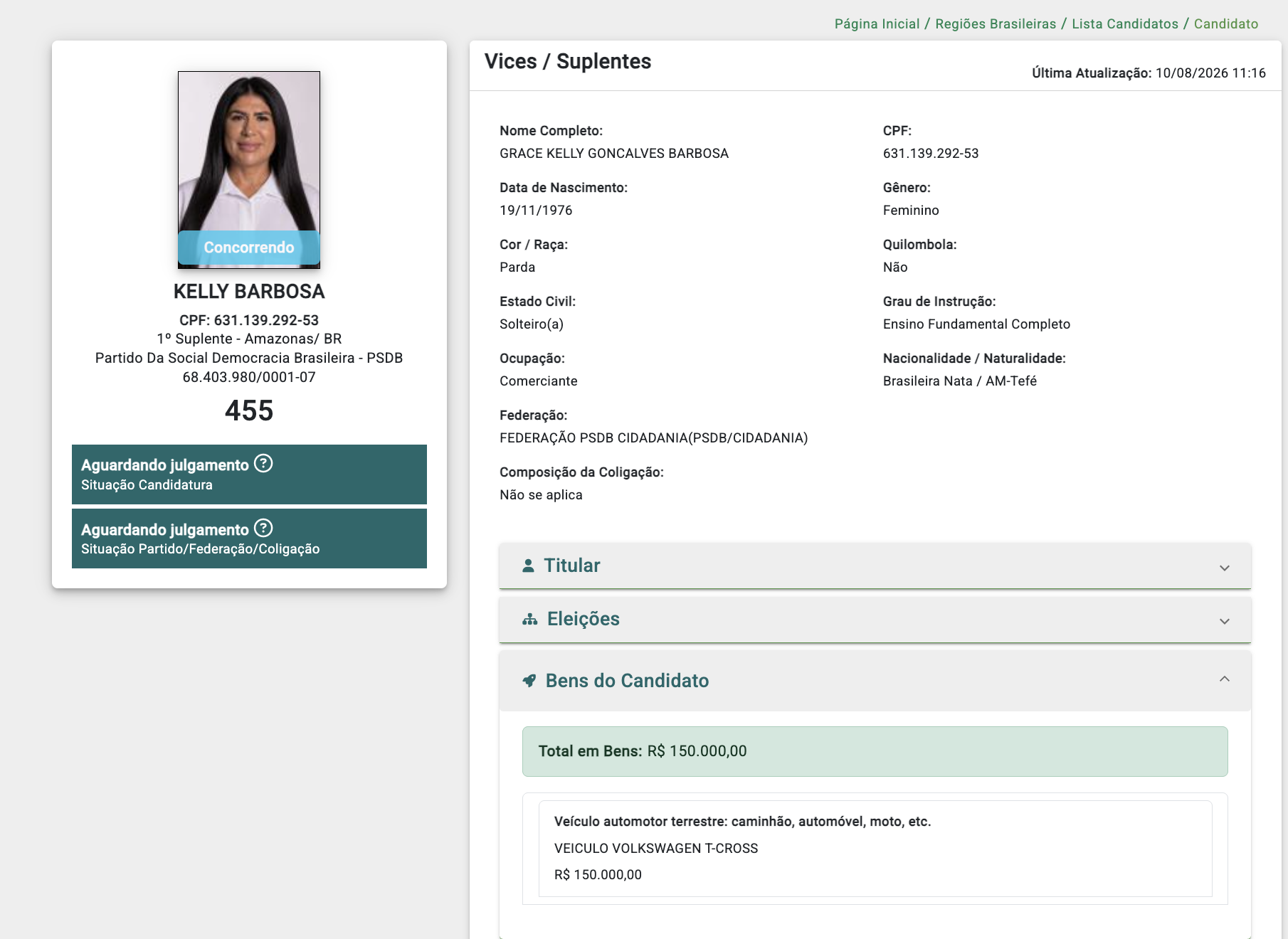This screenshot has height=939, width=1288.
Task: Click Não se aplica coalition value
Action: [x=541, y=494]
